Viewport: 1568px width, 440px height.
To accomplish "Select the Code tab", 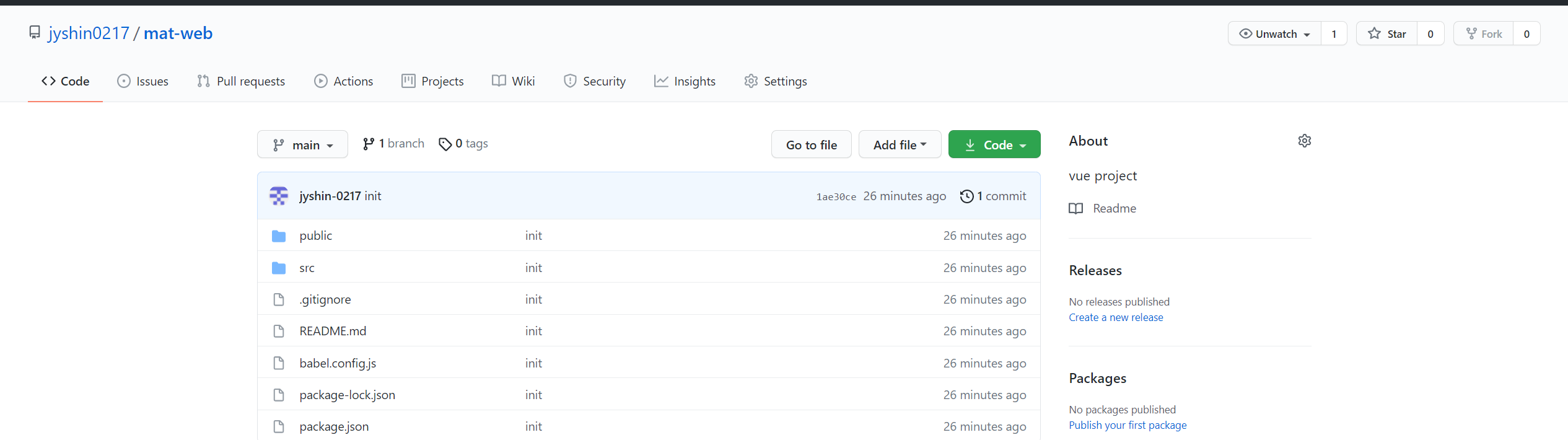I will [65, 81].
